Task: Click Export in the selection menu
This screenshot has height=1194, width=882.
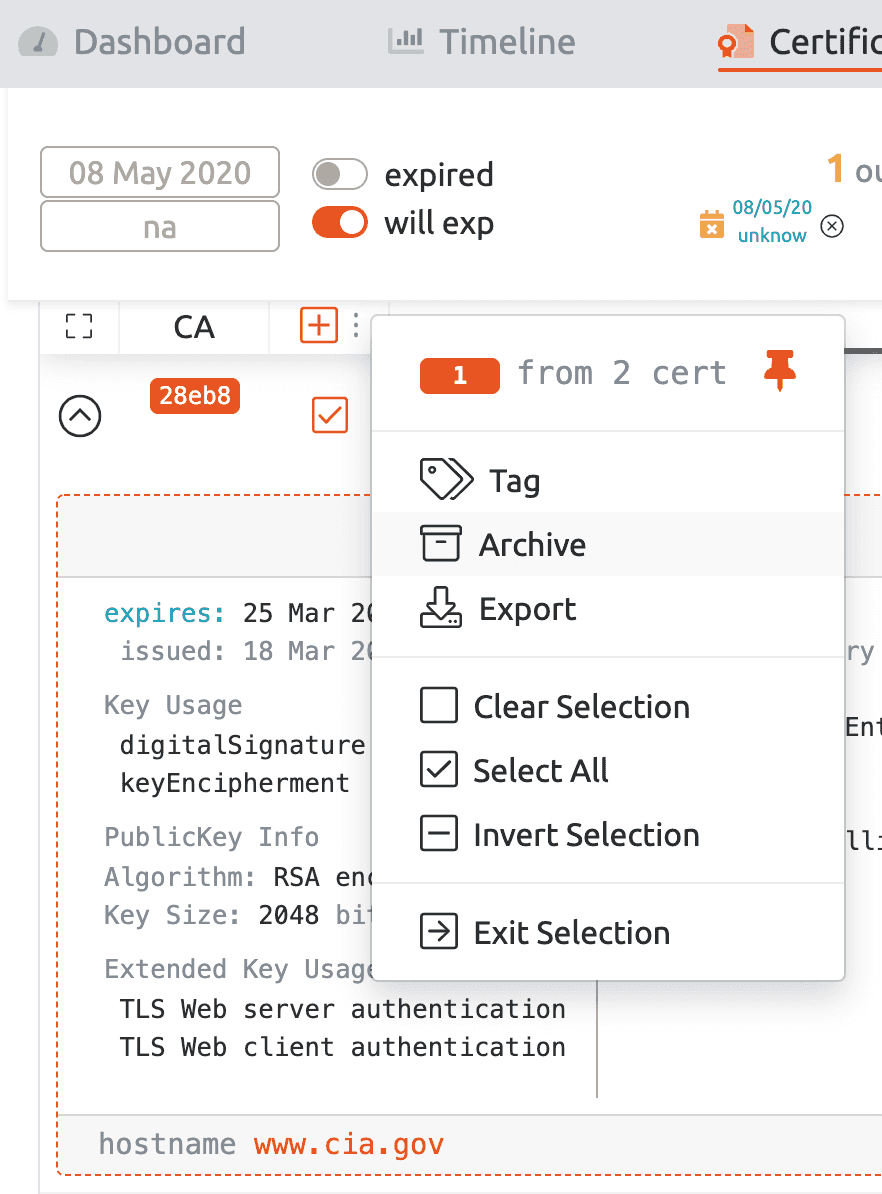Action: [527, 609]
